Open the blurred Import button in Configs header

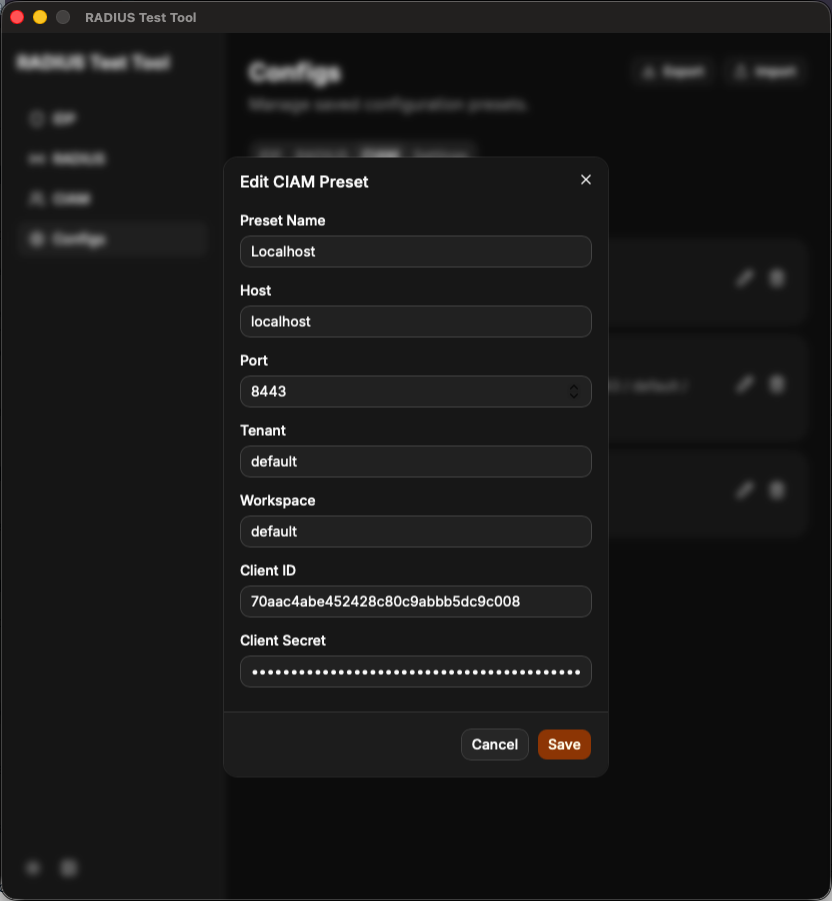pos(765,72)
